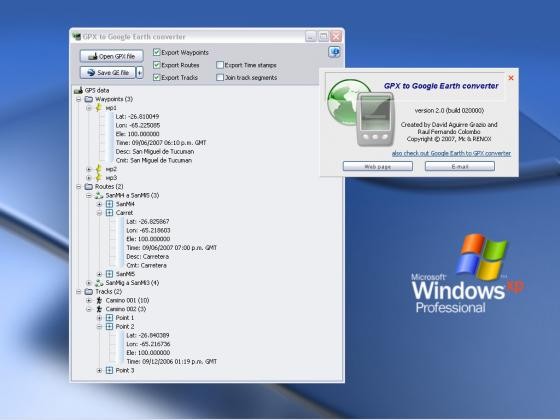Screen dimensions: 560x420
Task: Close the About dialog with the red X
Action: [511, 78]
